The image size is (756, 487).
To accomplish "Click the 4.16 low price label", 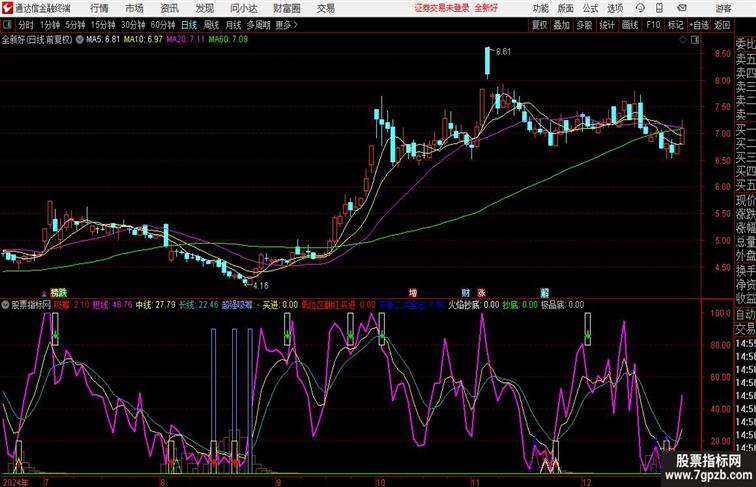I will (x=260, y=285).
